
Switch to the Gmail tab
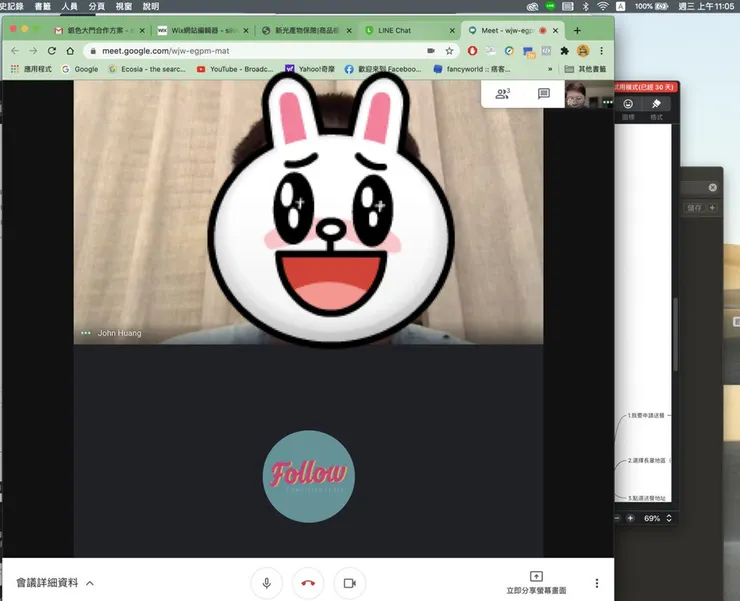(x=99, y=30)
